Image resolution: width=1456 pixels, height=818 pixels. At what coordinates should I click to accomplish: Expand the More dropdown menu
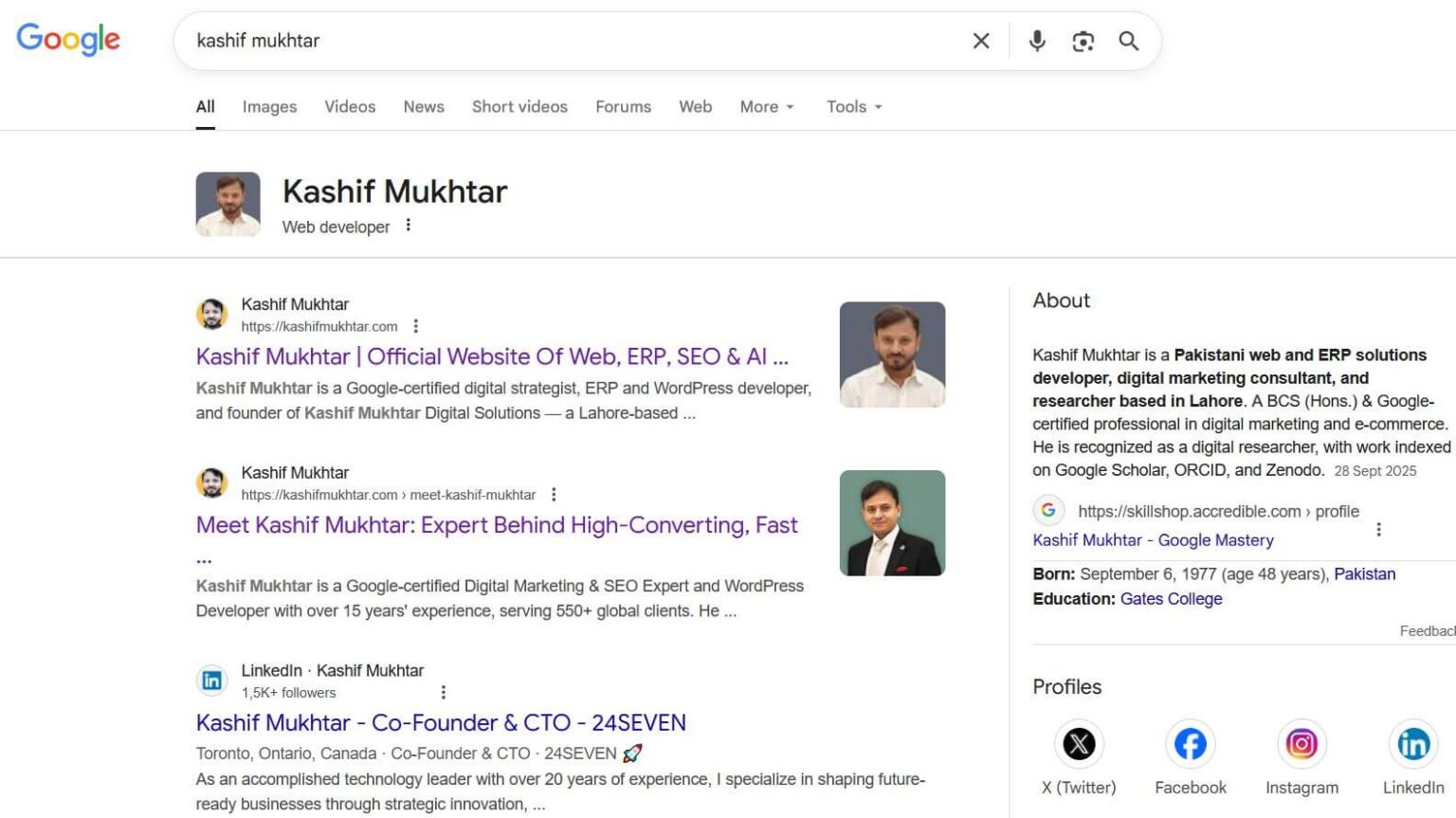pyautogui.click(x=767, y=107)
